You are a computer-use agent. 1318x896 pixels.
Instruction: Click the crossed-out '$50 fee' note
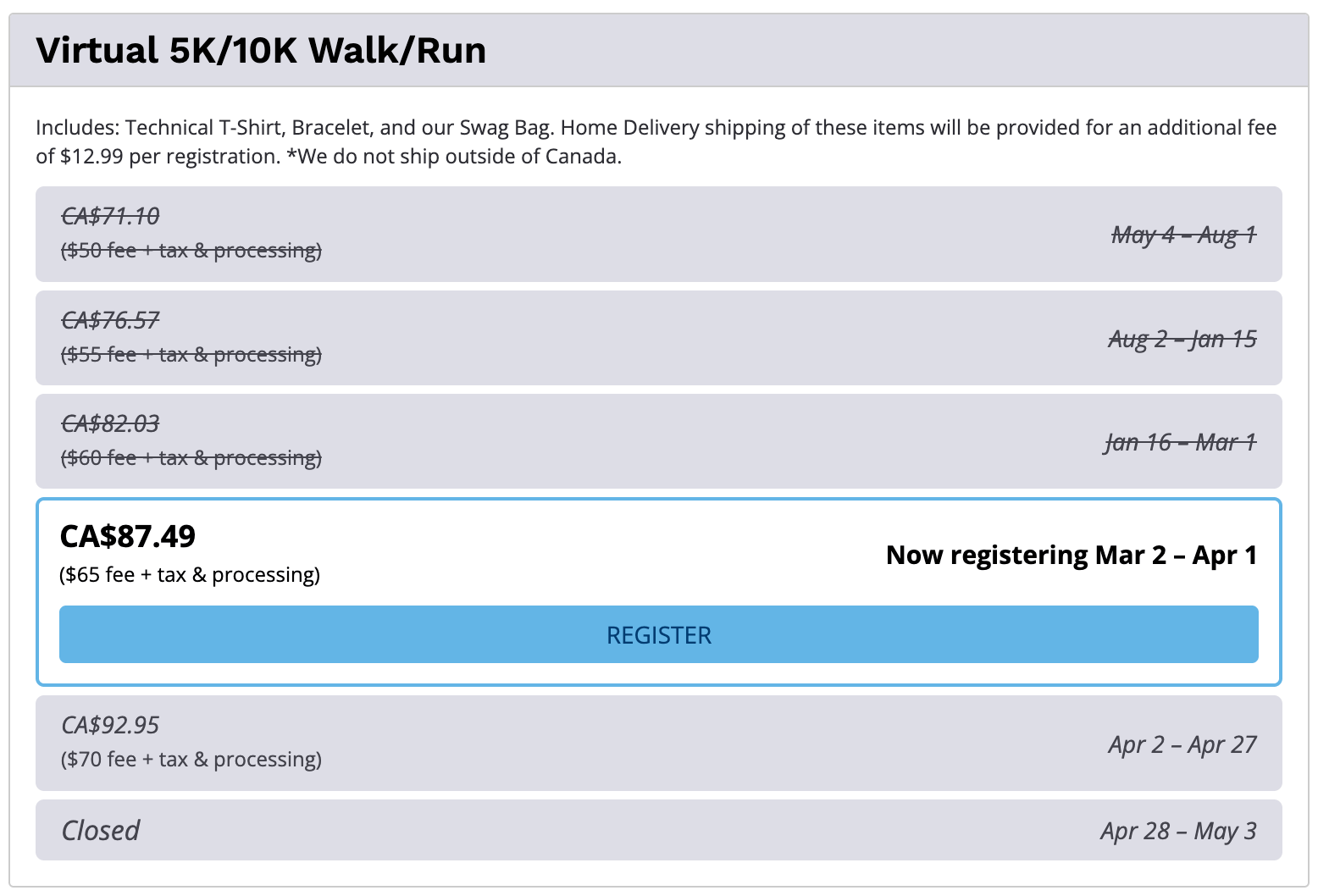click(191, 251)
